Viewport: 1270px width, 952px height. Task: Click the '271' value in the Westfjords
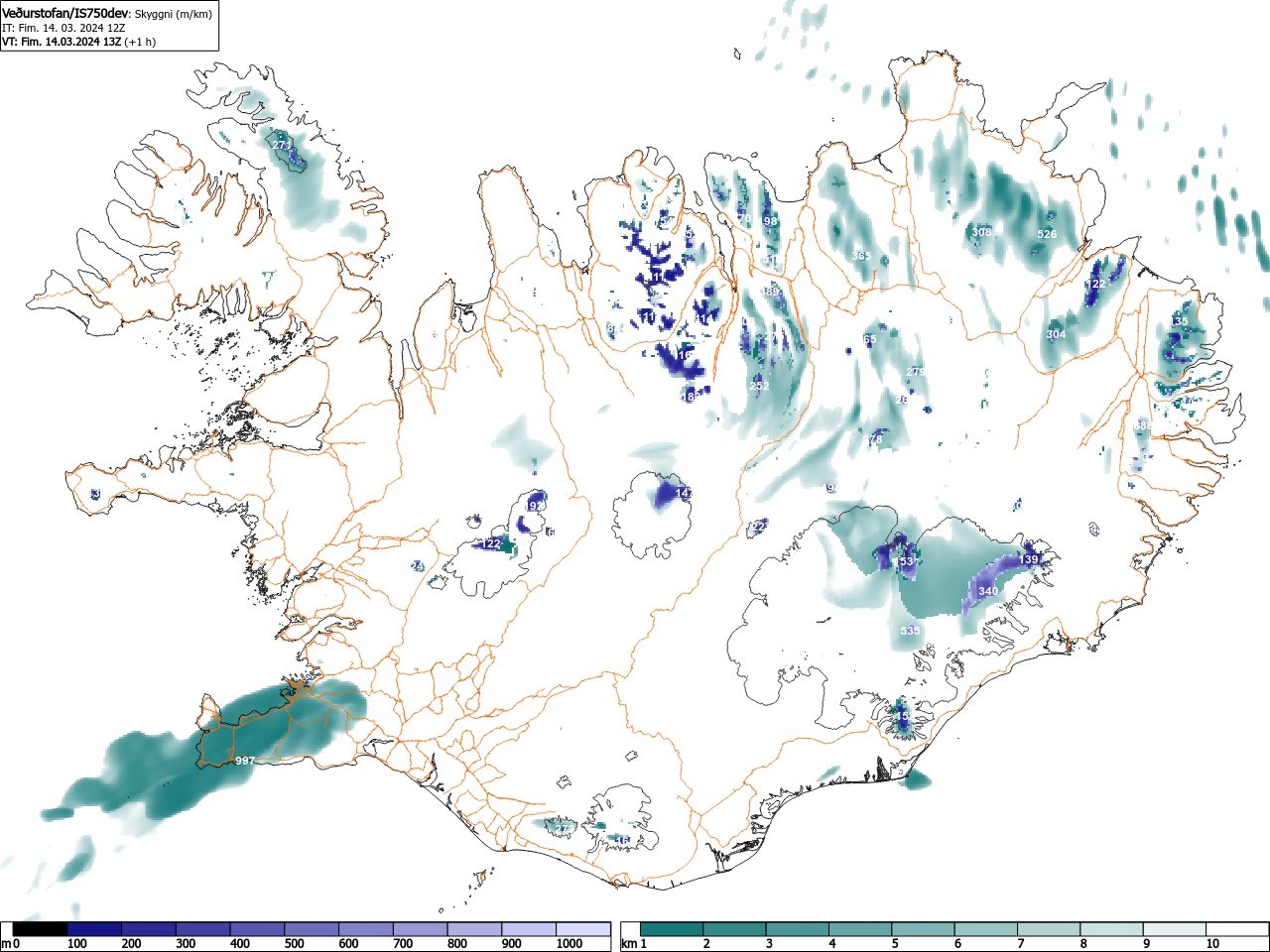pyautogui.click(x=282, y=145)
